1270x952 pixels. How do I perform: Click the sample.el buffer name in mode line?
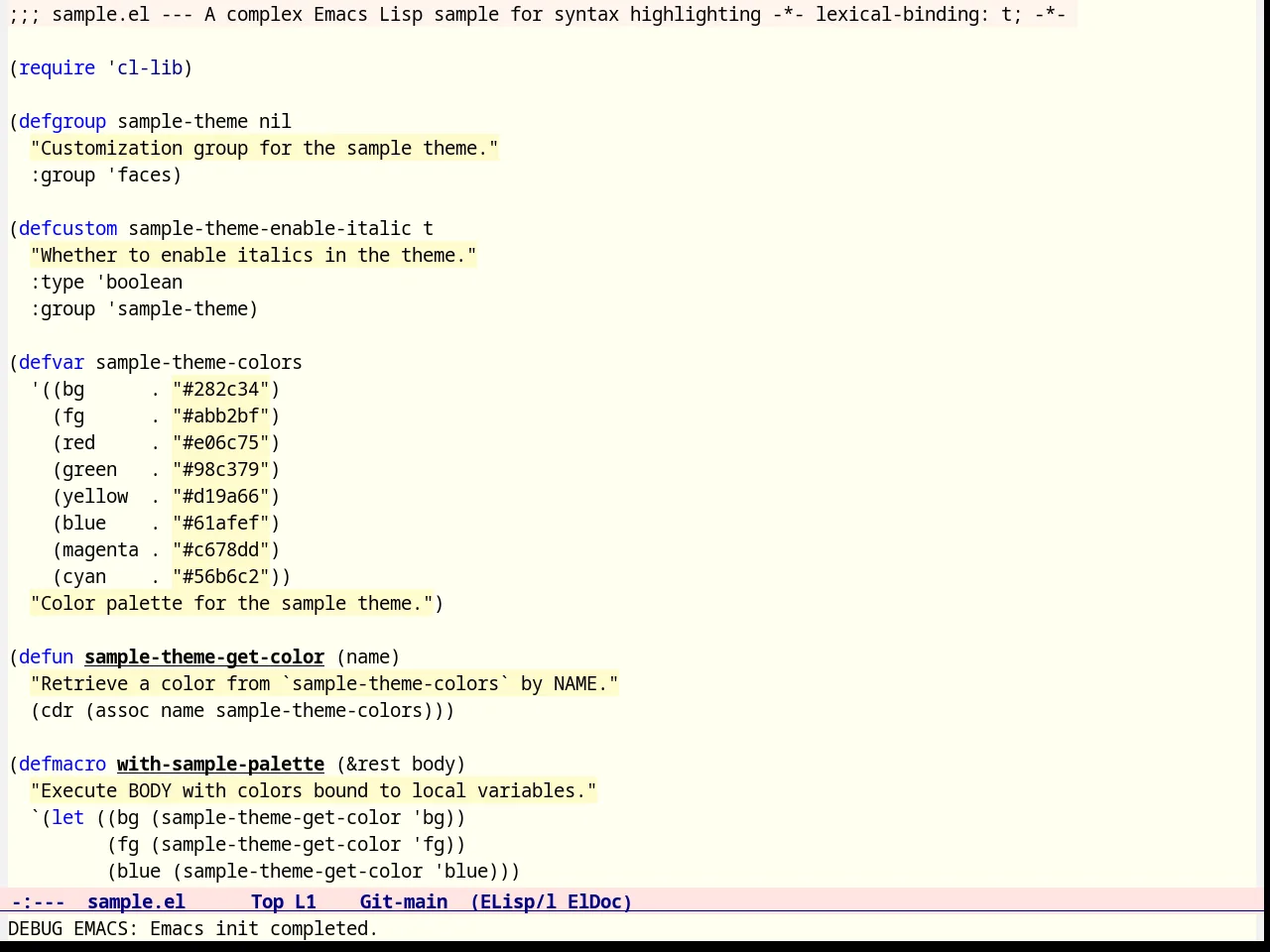click(x=136, y=901)
